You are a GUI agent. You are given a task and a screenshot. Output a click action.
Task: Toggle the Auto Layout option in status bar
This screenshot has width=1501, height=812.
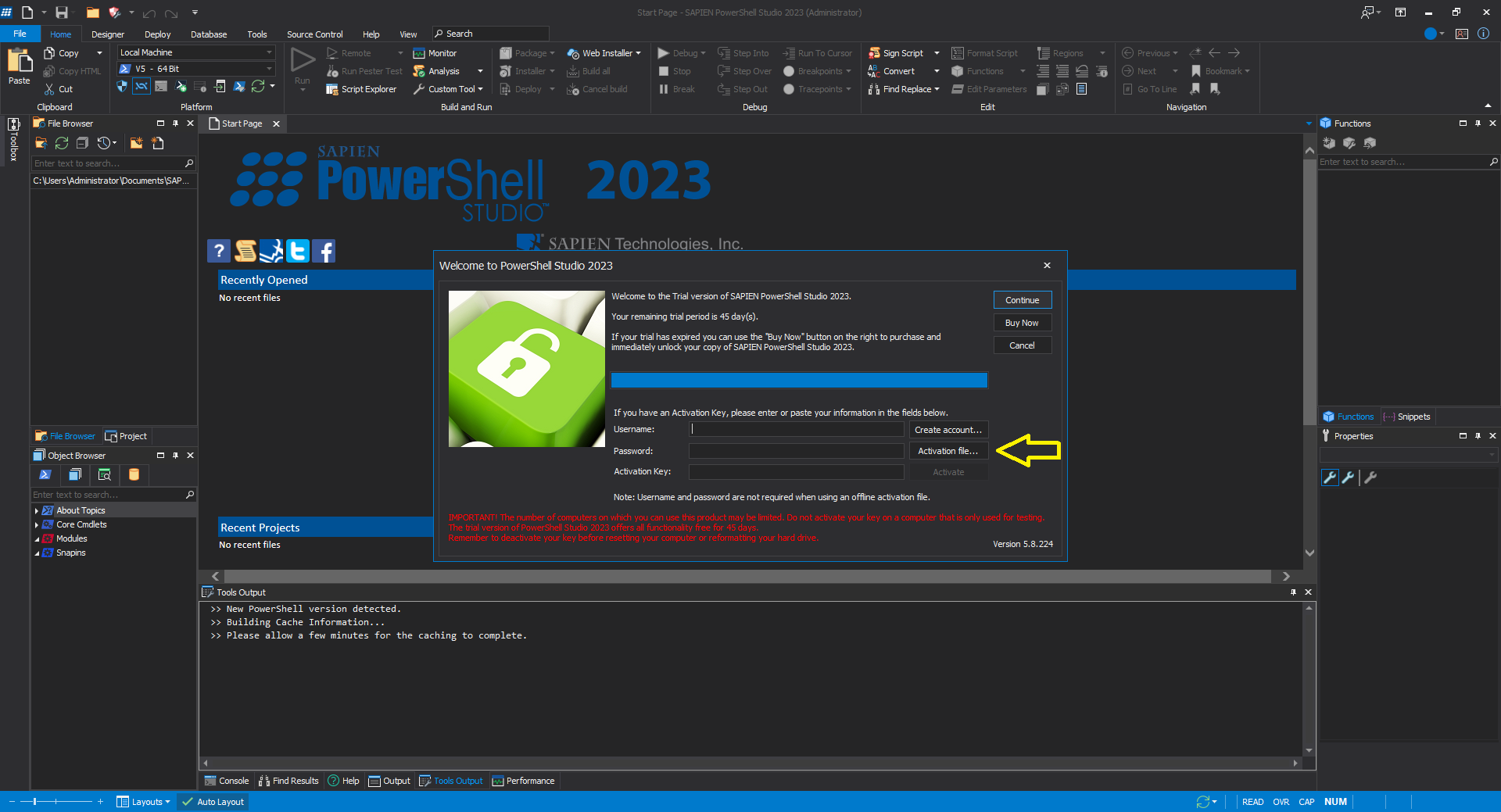[213, 802]
